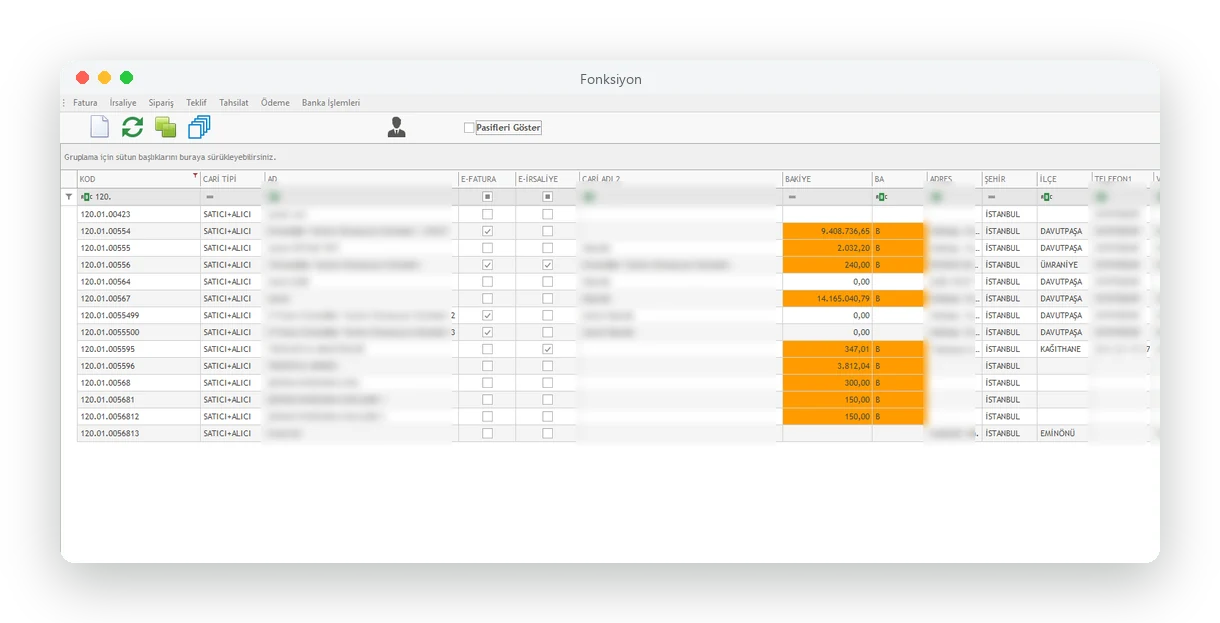Viewport: 1220px width, 623px height.
Task: Sort by the CARİ TİPİ column header
Action: pos(232,179)
